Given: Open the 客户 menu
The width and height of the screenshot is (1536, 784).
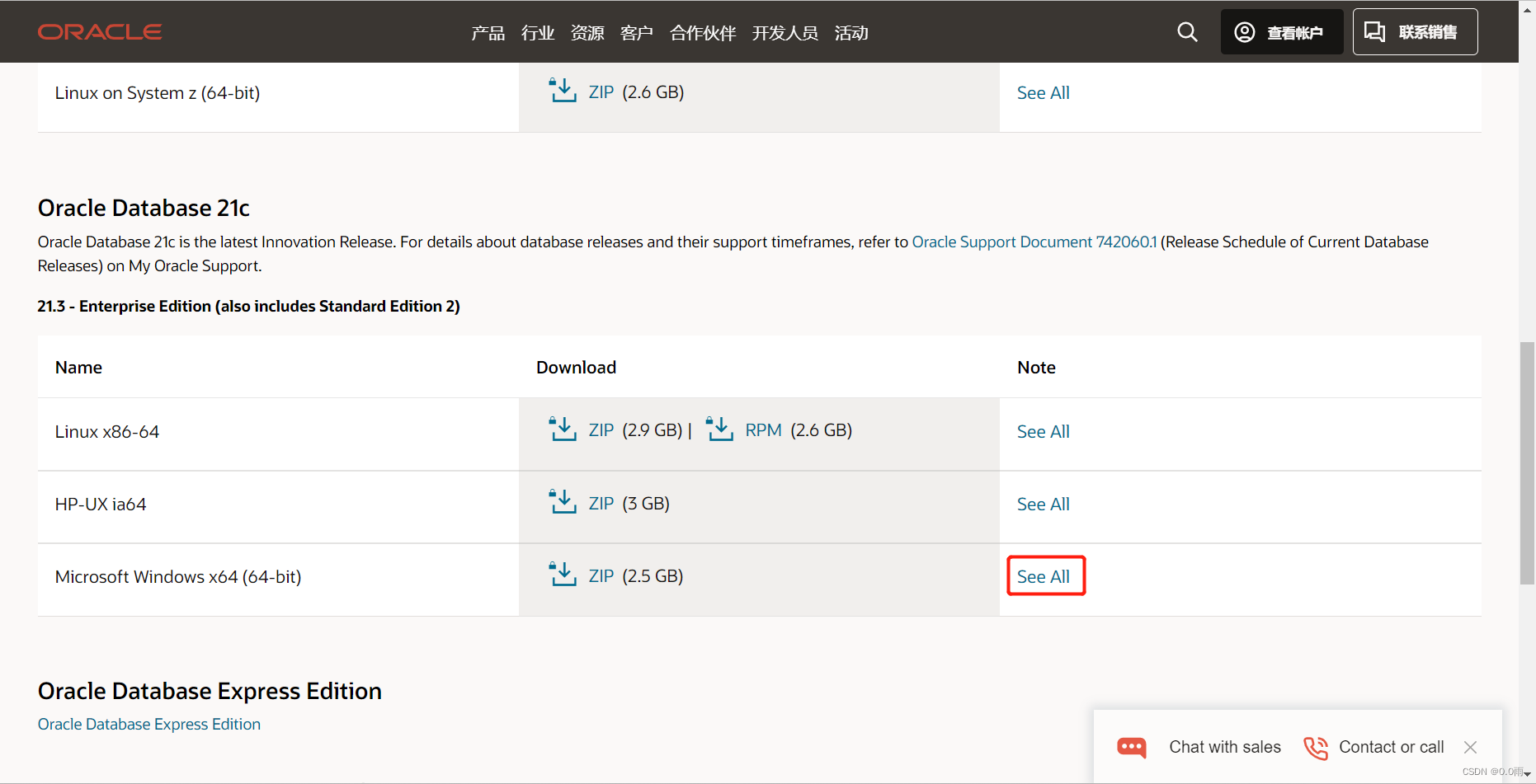Looking at the screenshot, I should coord(637,33).
